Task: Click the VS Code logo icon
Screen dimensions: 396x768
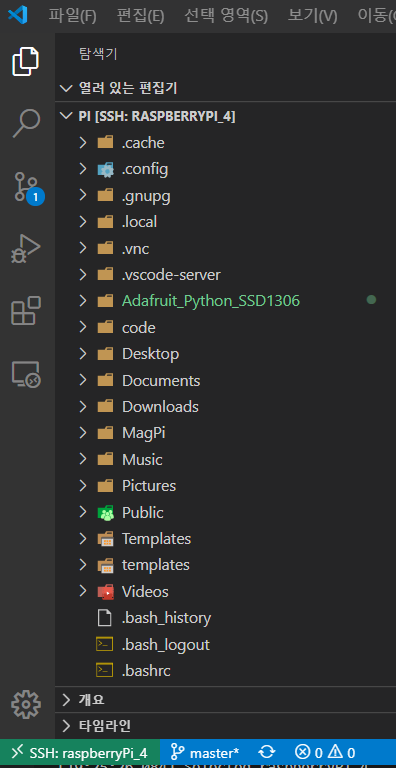Action: click(x=18, y=16)
